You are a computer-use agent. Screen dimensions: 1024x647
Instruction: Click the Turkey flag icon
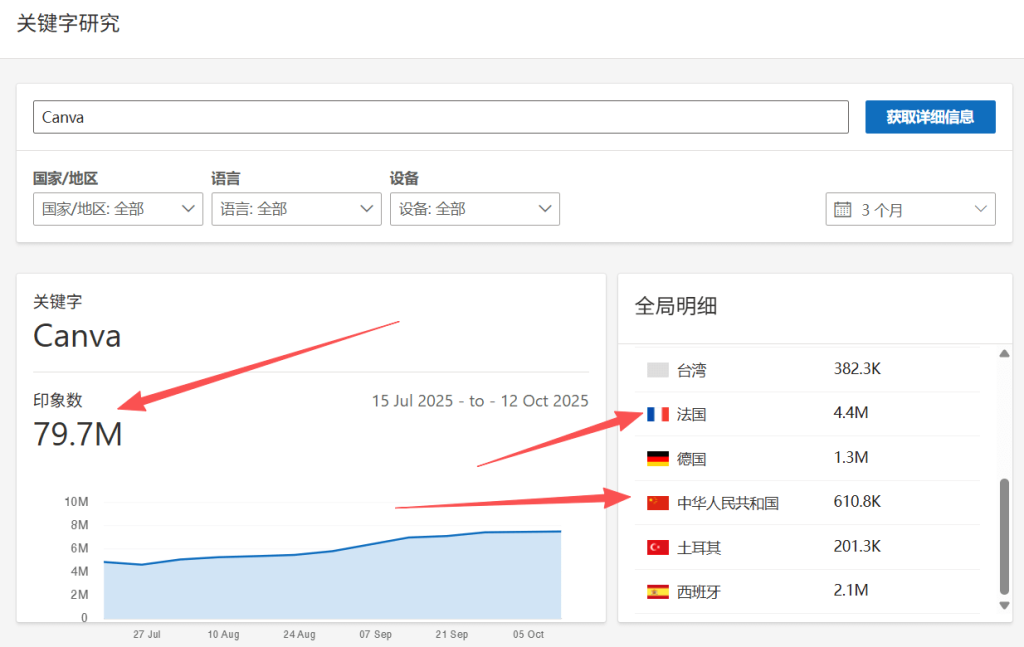click(657, 547)
